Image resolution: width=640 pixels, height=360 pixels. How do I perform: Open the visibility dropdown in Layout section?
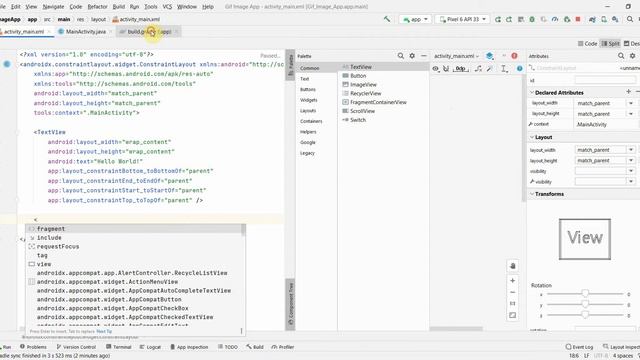pyautogui.click(x=631, y=171)
